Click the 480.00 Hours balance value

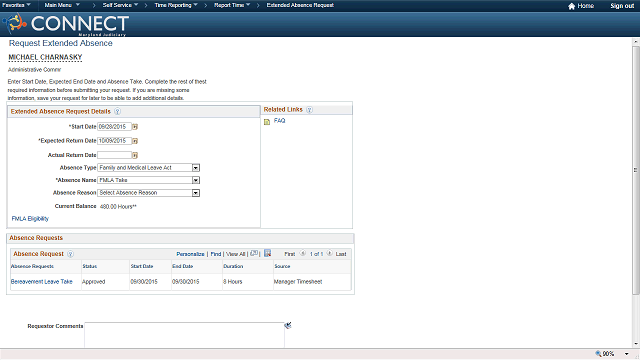(118, 207)
